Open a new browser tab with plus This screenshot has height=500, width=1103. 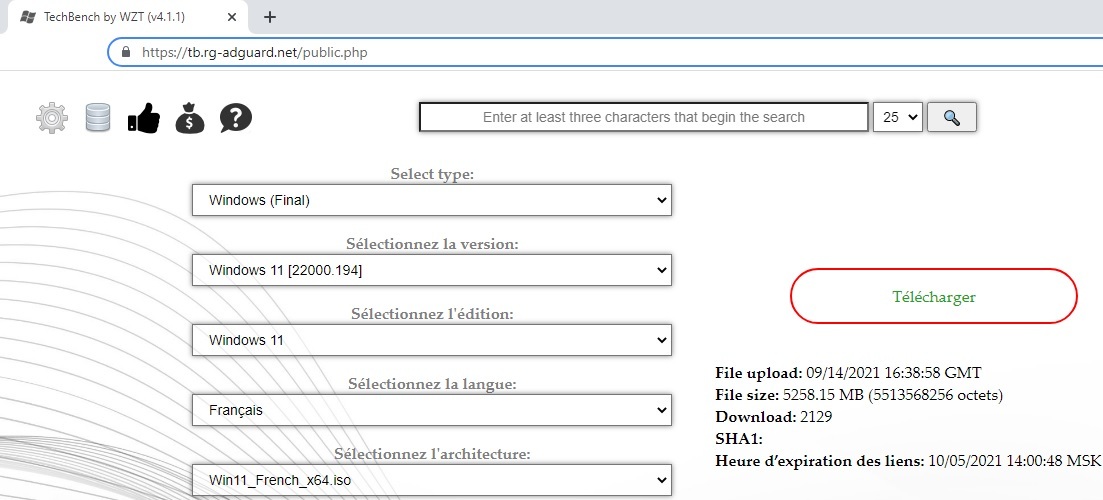(x=269, y=17)
